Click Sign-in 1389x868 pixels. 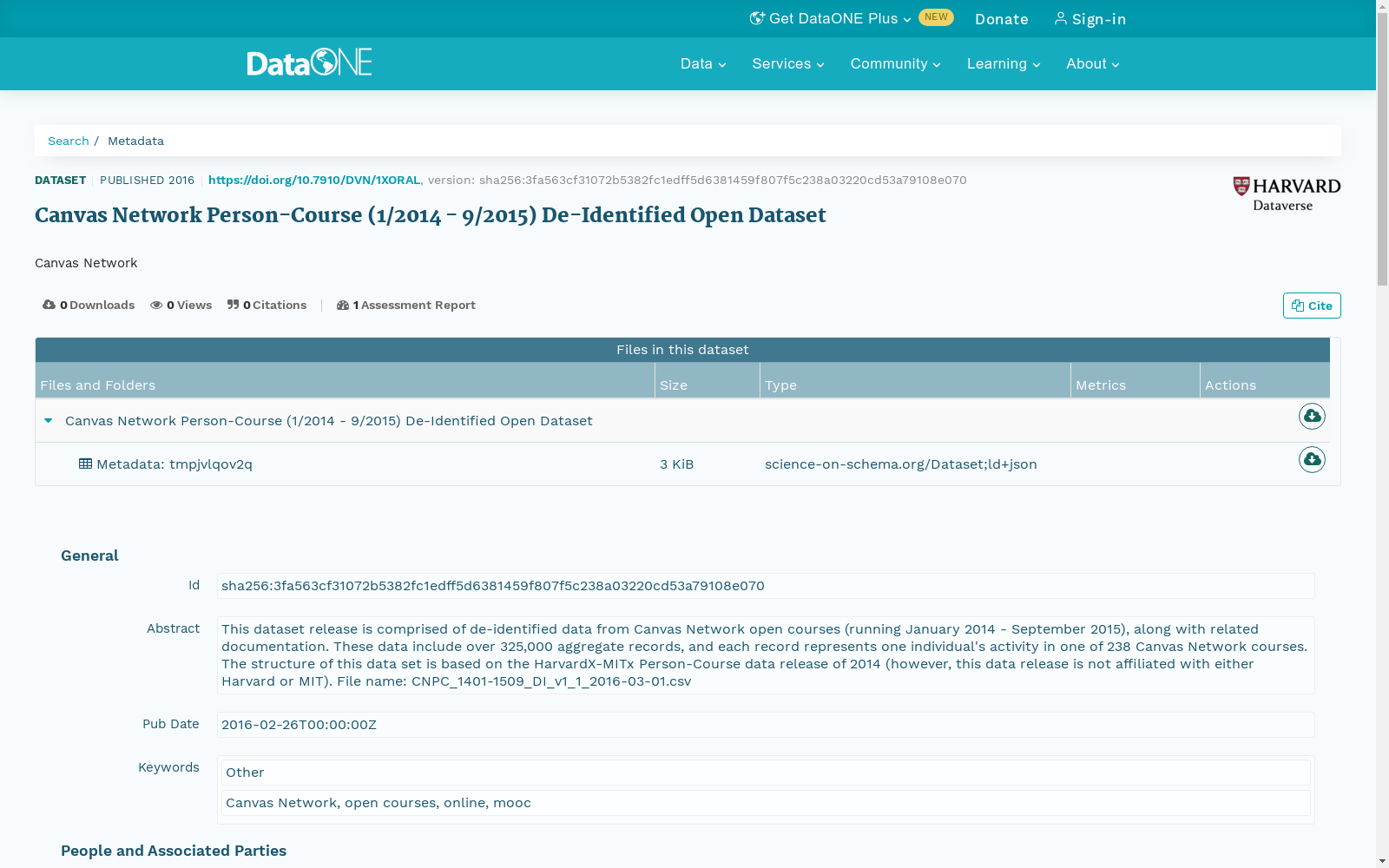click(1090, 19)
